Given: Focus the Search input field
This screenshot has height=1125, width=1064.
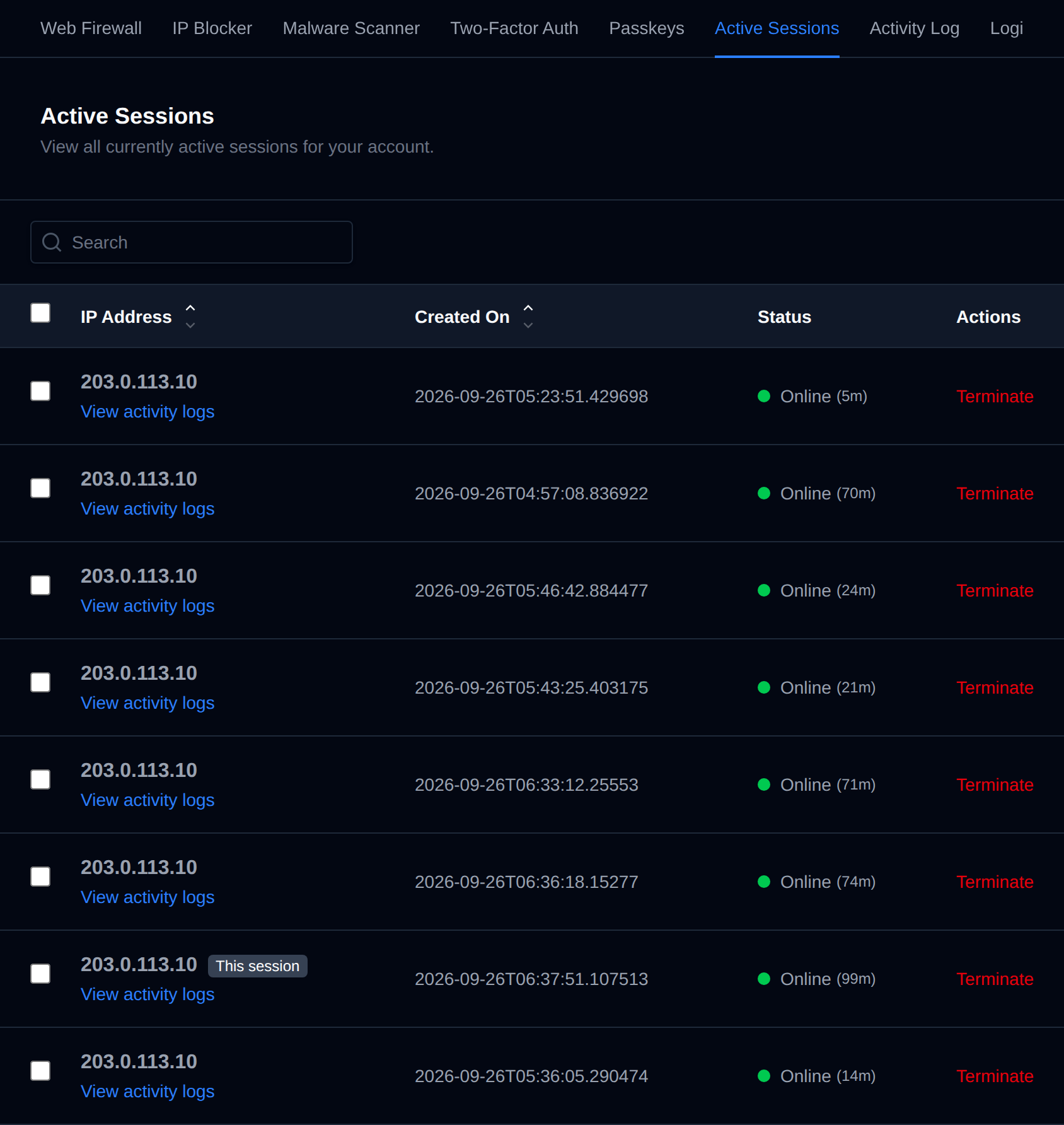Looking at the screenshot, I should 192,242.
